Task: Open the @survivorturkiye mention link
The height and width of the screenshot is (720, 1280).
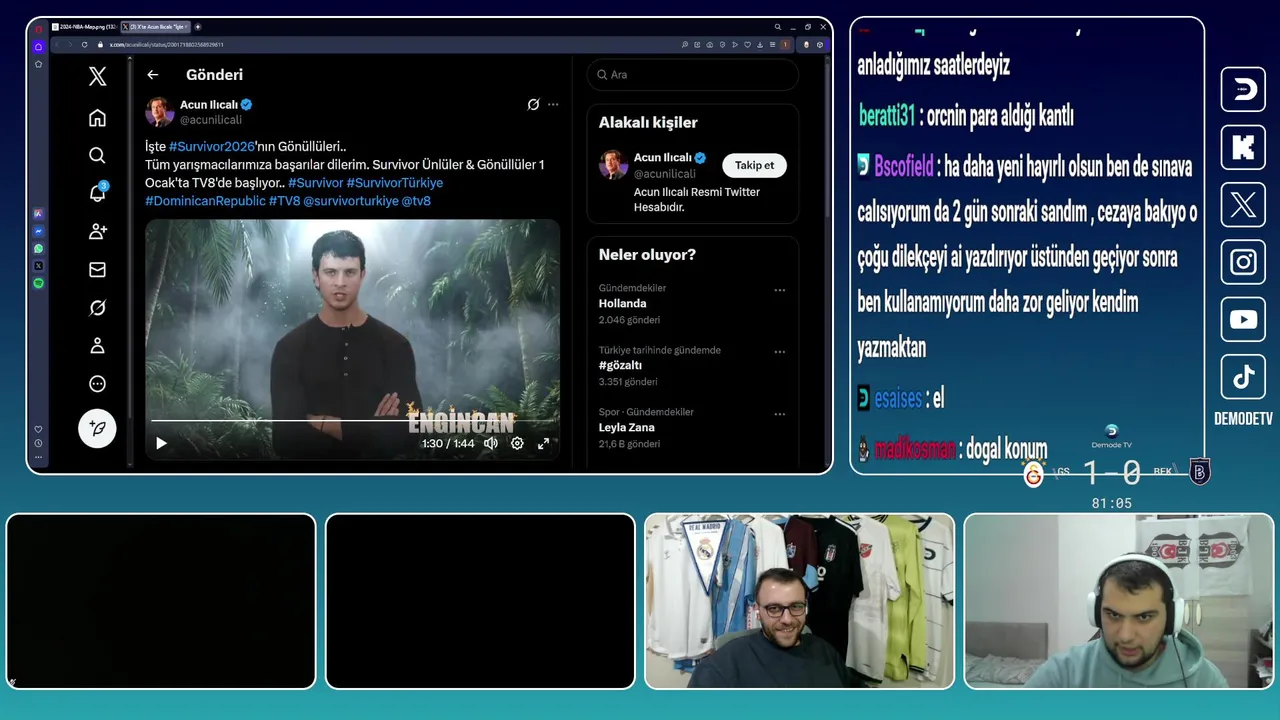Action: 350,201
